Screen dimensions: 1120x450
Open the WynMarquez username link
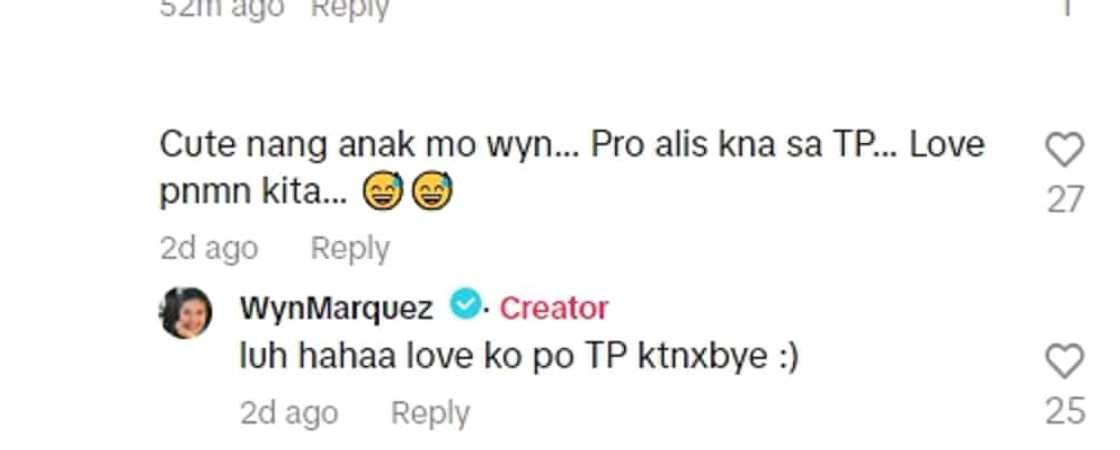[x=336, y=309]
